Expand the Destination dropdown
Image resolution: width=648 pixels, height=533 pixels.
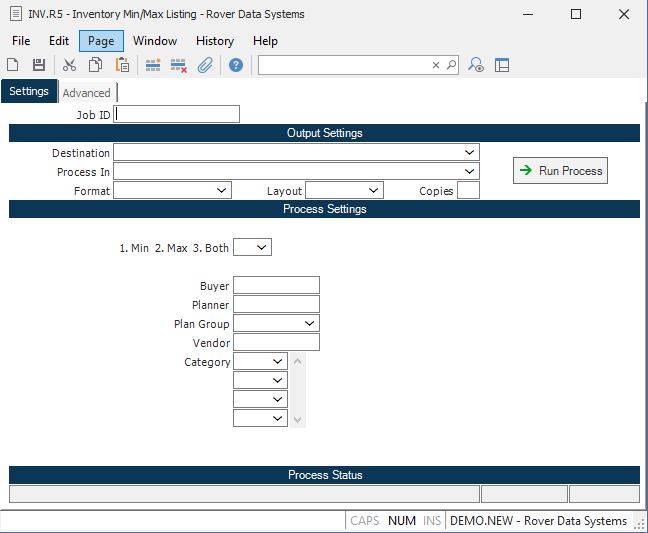pyautogui.click(x=470, y=153)
